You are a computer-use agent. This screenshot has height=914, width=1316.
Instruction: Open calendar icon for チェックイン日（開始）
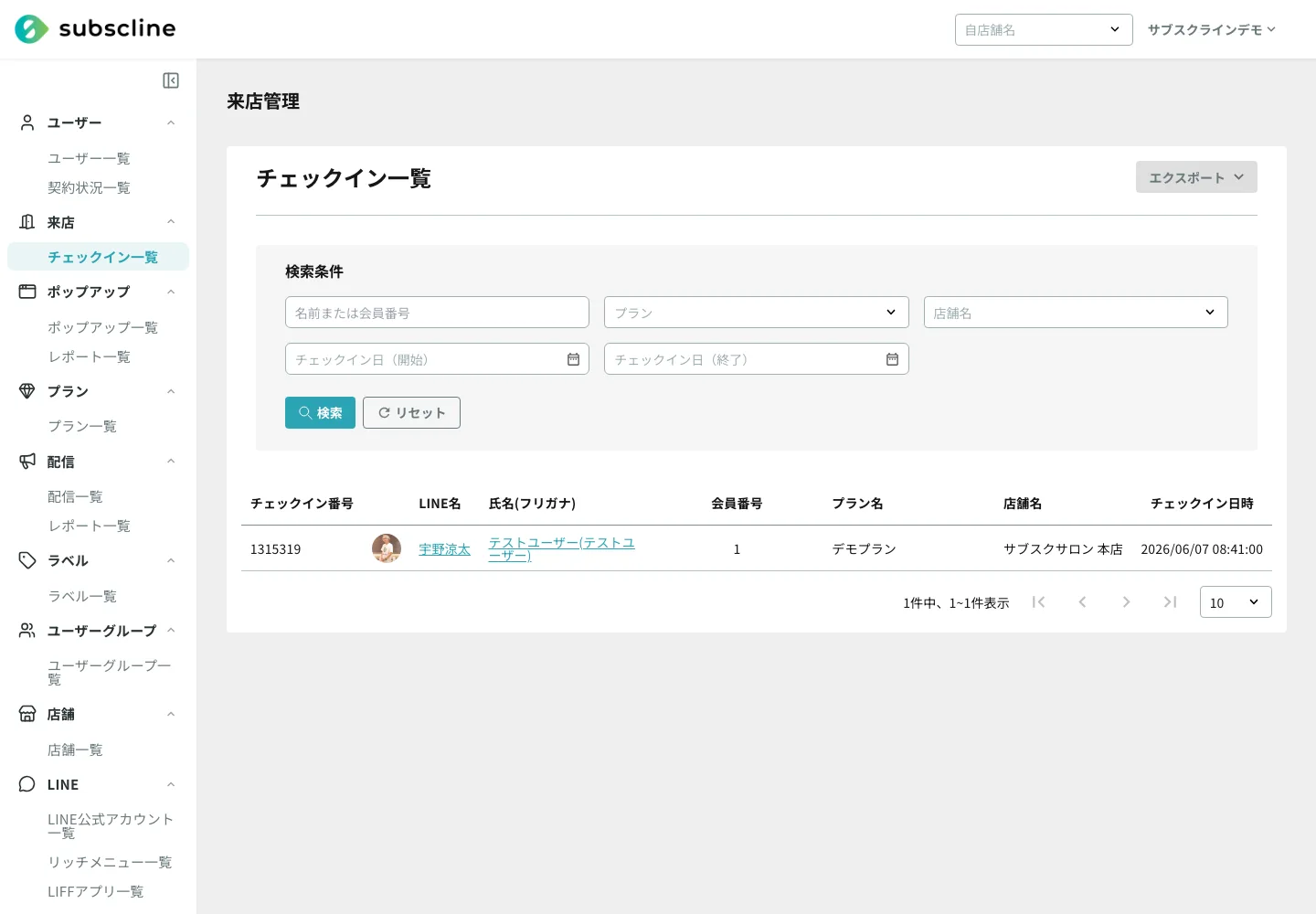coord(573,359)
